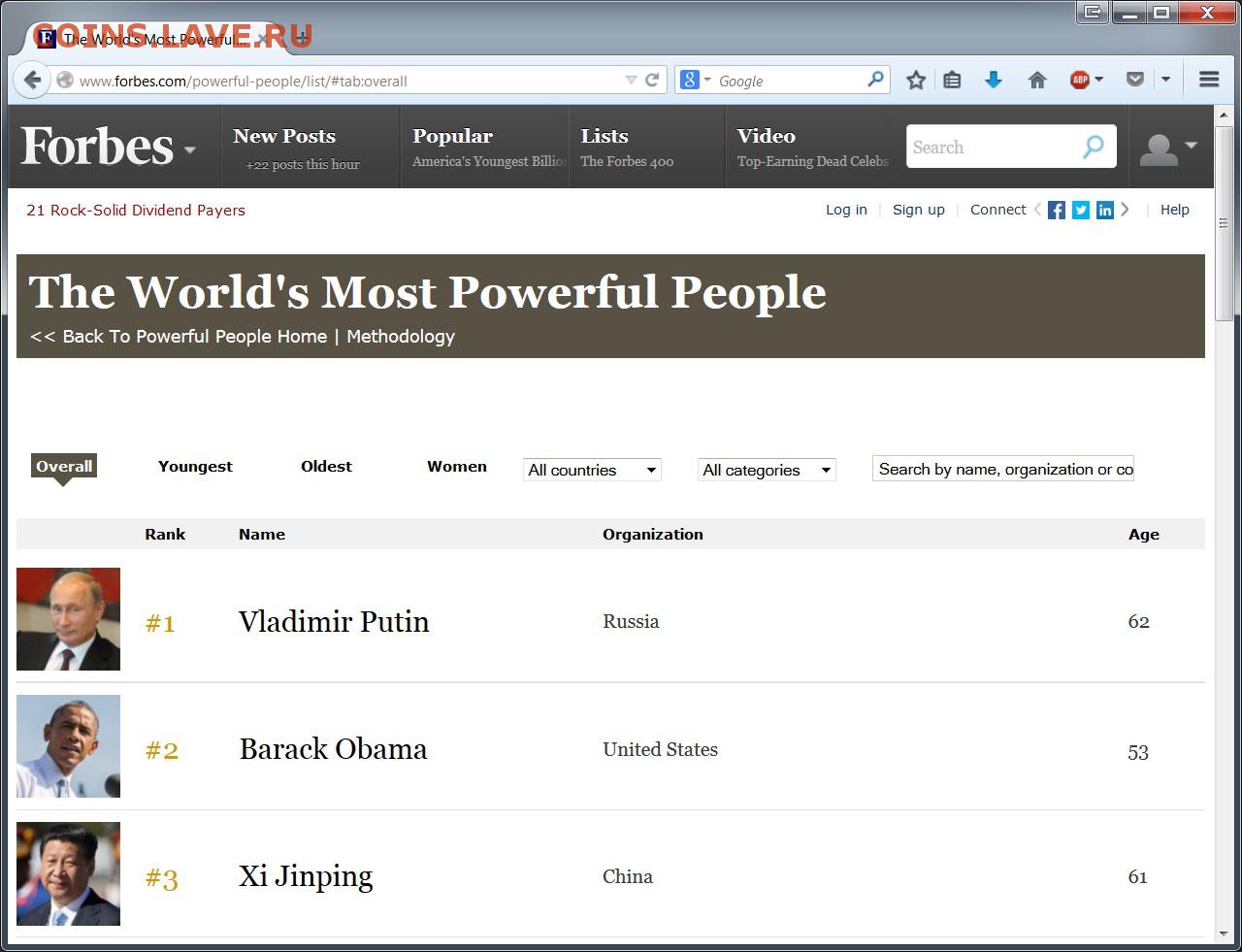Go back with the browser back arrow
The height and width of the screenshot is (952, 1242).
click(31, 80)
